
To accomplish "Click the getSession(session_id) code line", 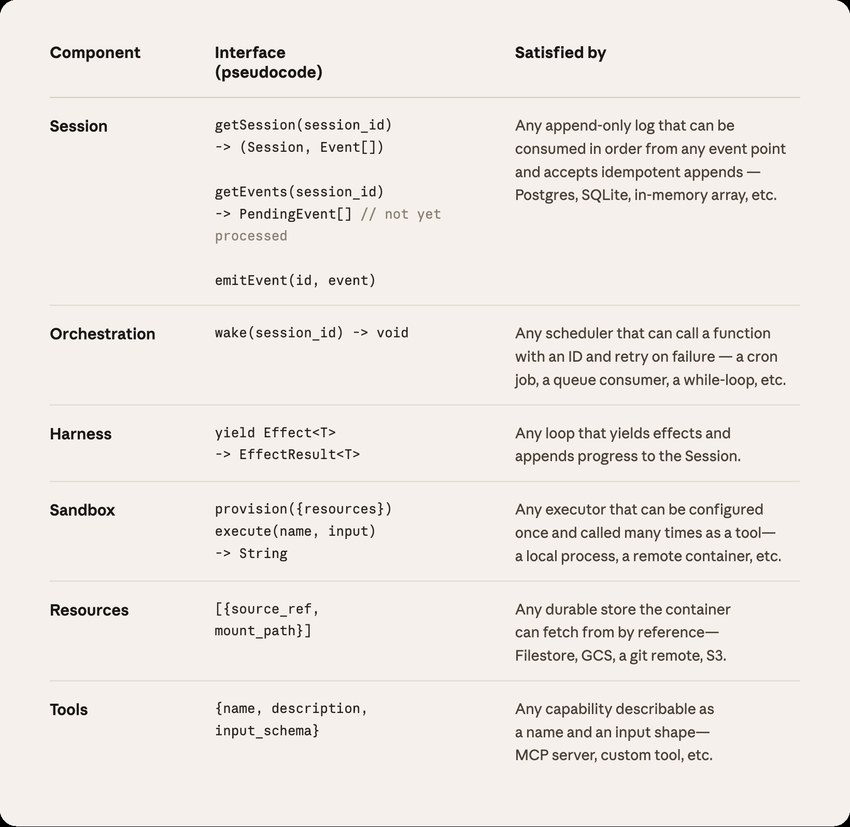I will 303,125.
